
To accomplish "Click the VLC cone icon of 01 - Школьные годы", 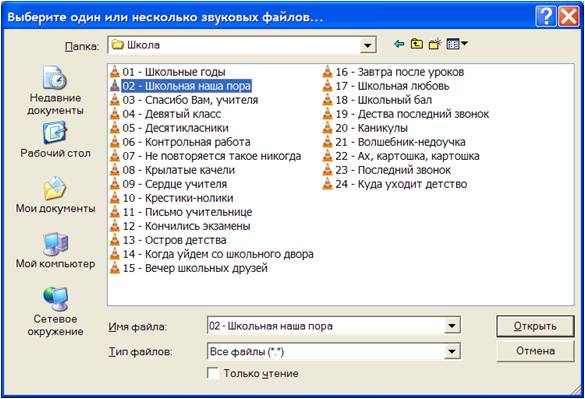I will 115,72.
